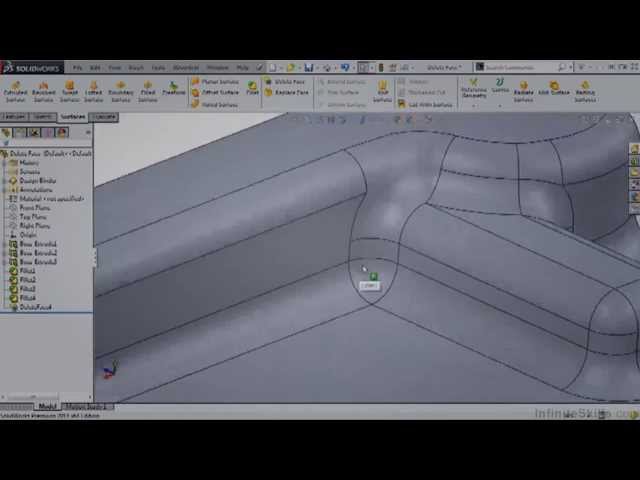The height and width of the screenshot is (480, 640).
Task: Open the File menu
Action: (78, 67)
